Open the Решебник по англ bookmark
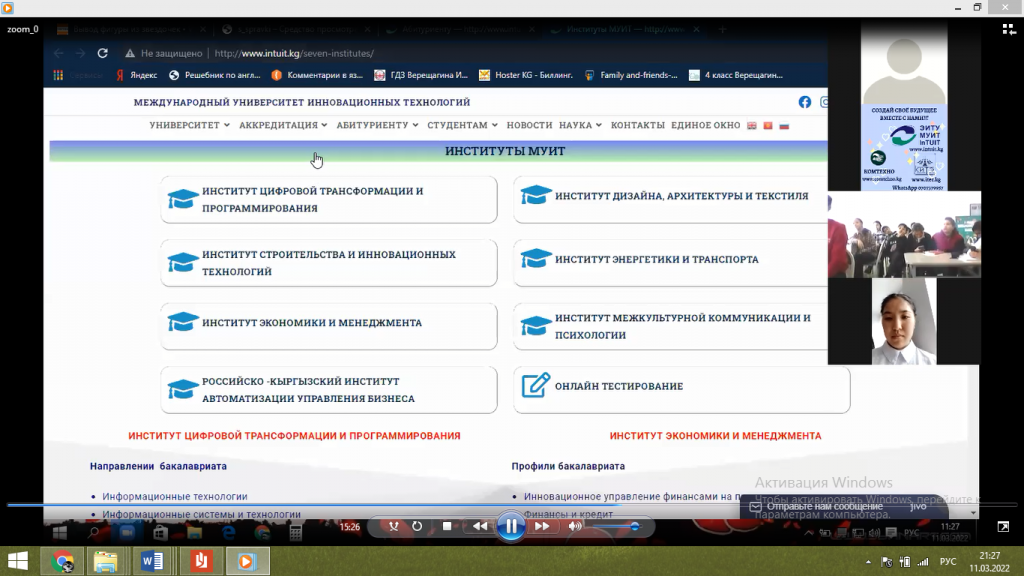 (215, 75)
